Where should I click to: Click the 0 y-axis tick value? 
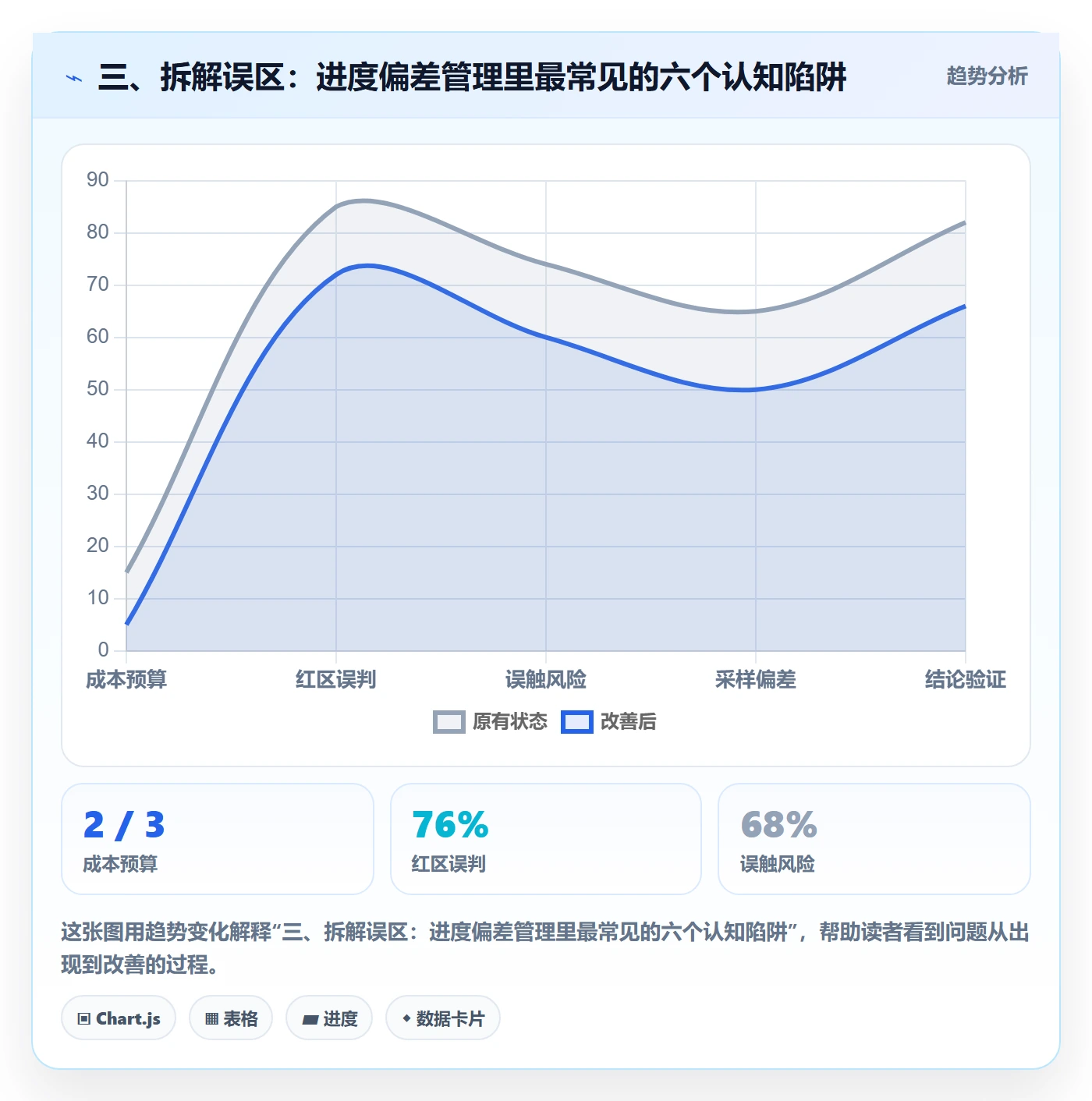[x=103, y=650]
